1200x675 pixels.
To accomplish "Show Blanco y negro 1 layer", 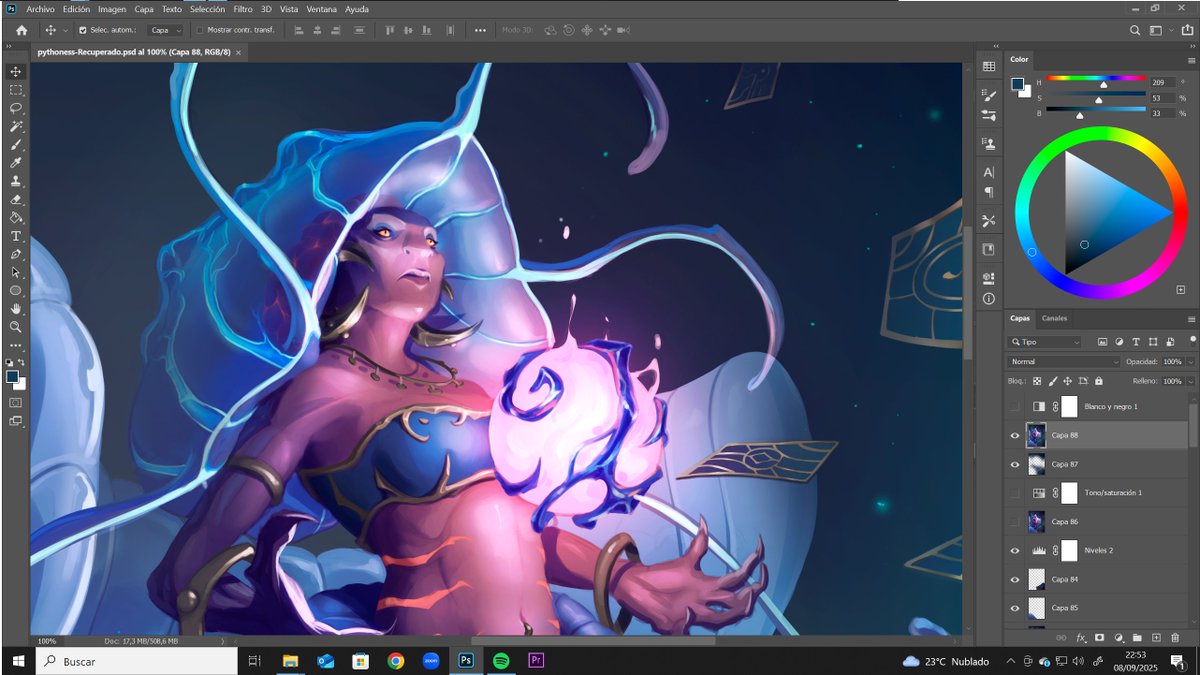I will tap(1015, 407).
